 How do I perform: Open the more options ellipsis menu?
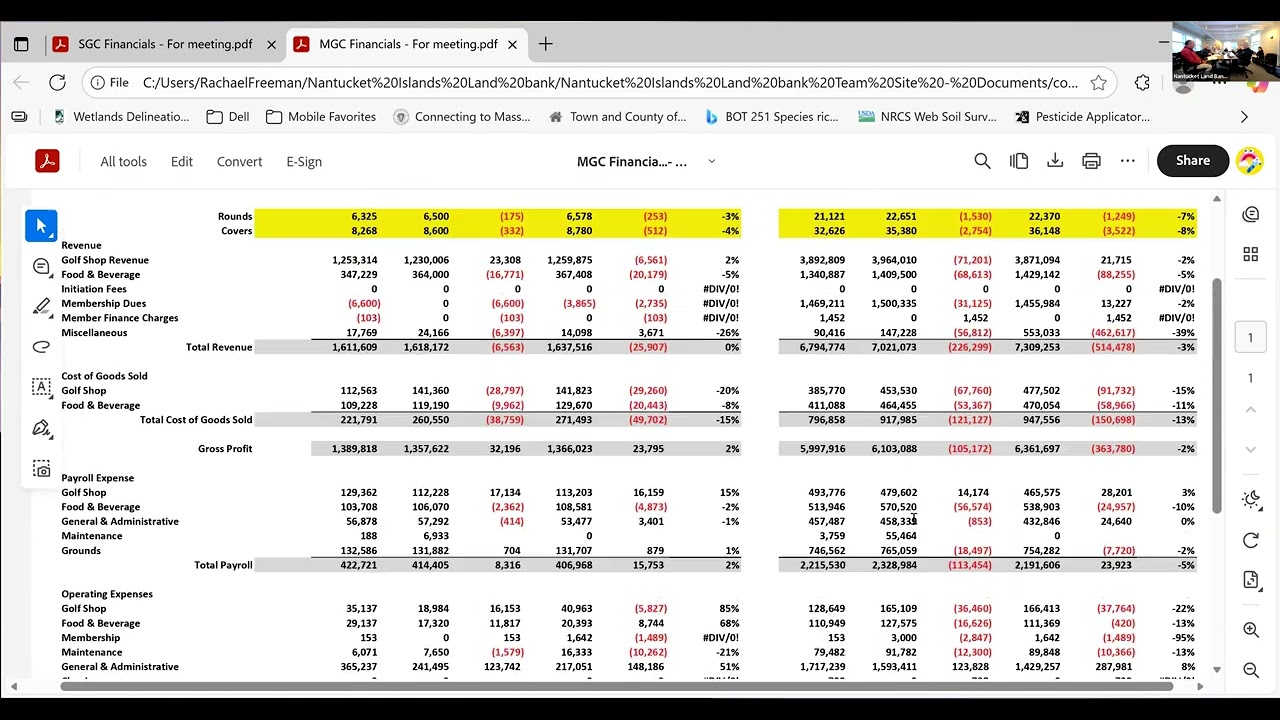[x=1128, y=161]
